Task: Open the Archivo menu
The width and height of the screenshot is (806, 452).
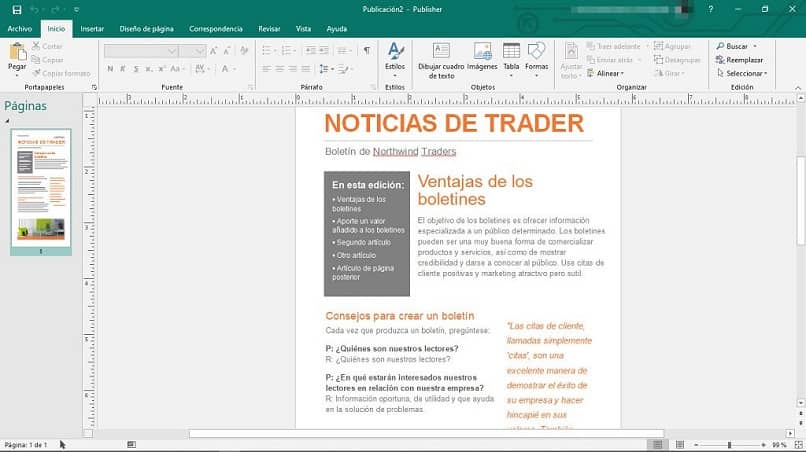Action: click(20, 29)
